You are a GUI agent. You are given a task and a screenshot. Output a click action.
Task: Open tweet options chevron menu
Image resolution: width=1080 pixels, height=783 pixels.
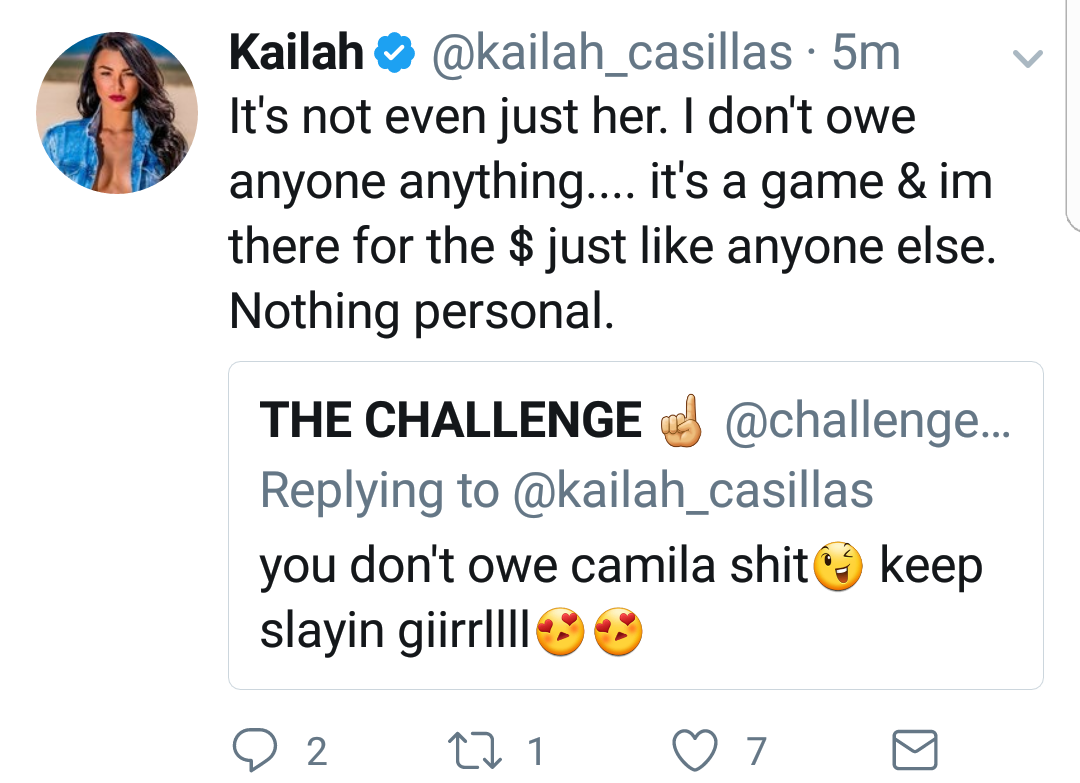coord(1028,59)
